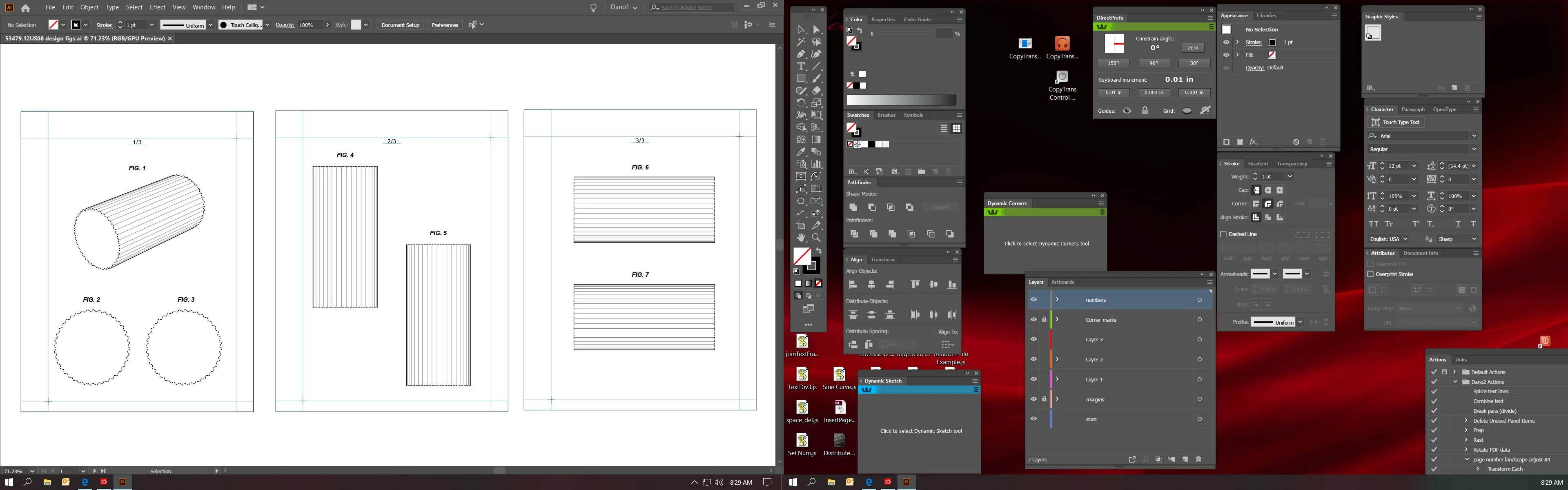Hide the Layer 2 visibility eye
The width and height of the screenshot is (1568, 490).
point(1033,359)
